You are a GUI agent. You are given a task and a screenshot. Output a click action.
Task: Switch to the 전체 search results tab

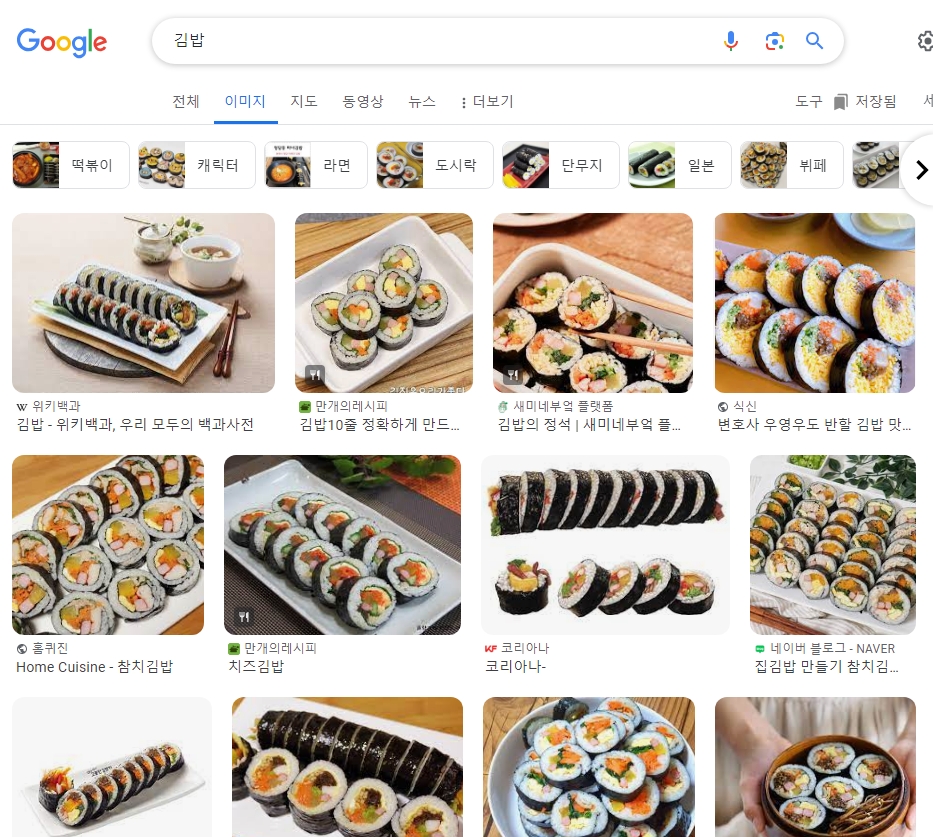coord(185,101)
